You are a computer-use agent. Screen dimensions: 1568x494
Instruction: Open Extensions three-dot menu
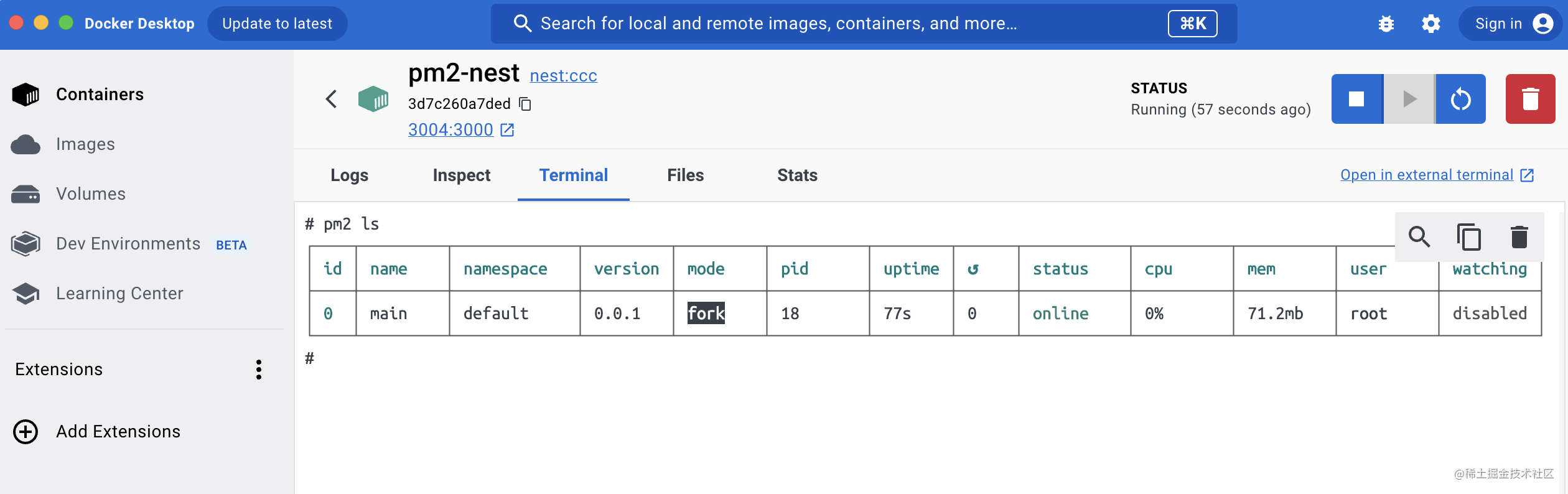click(x=259, y=370)
